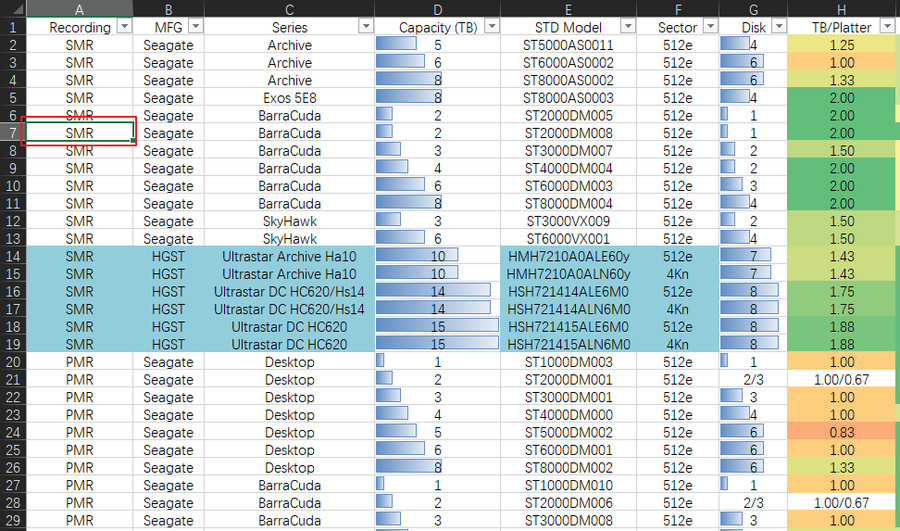
Task: Select the PMR cell in row 20
Action: (80, 362)
